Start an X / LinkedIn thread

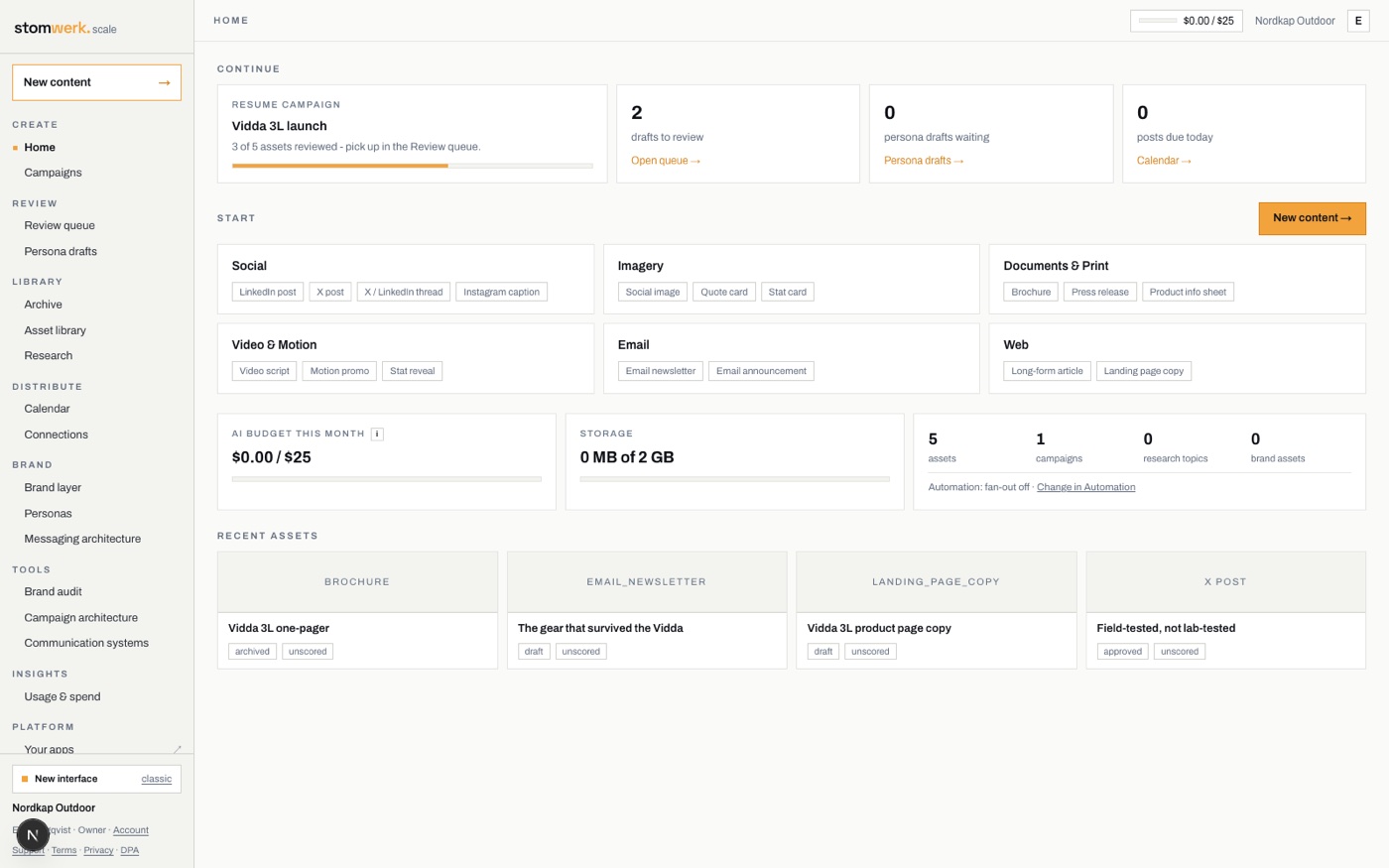point(404,292)
